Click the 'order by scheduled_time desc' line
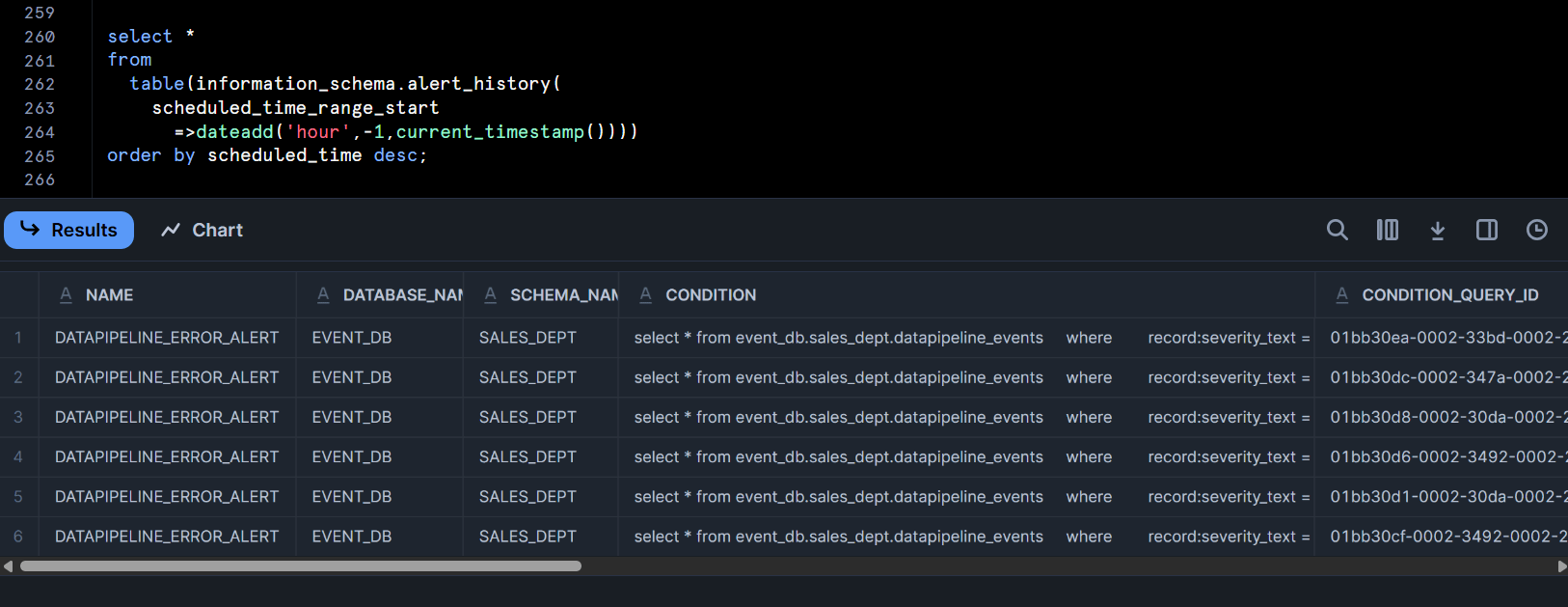 (x=267, y=155)
